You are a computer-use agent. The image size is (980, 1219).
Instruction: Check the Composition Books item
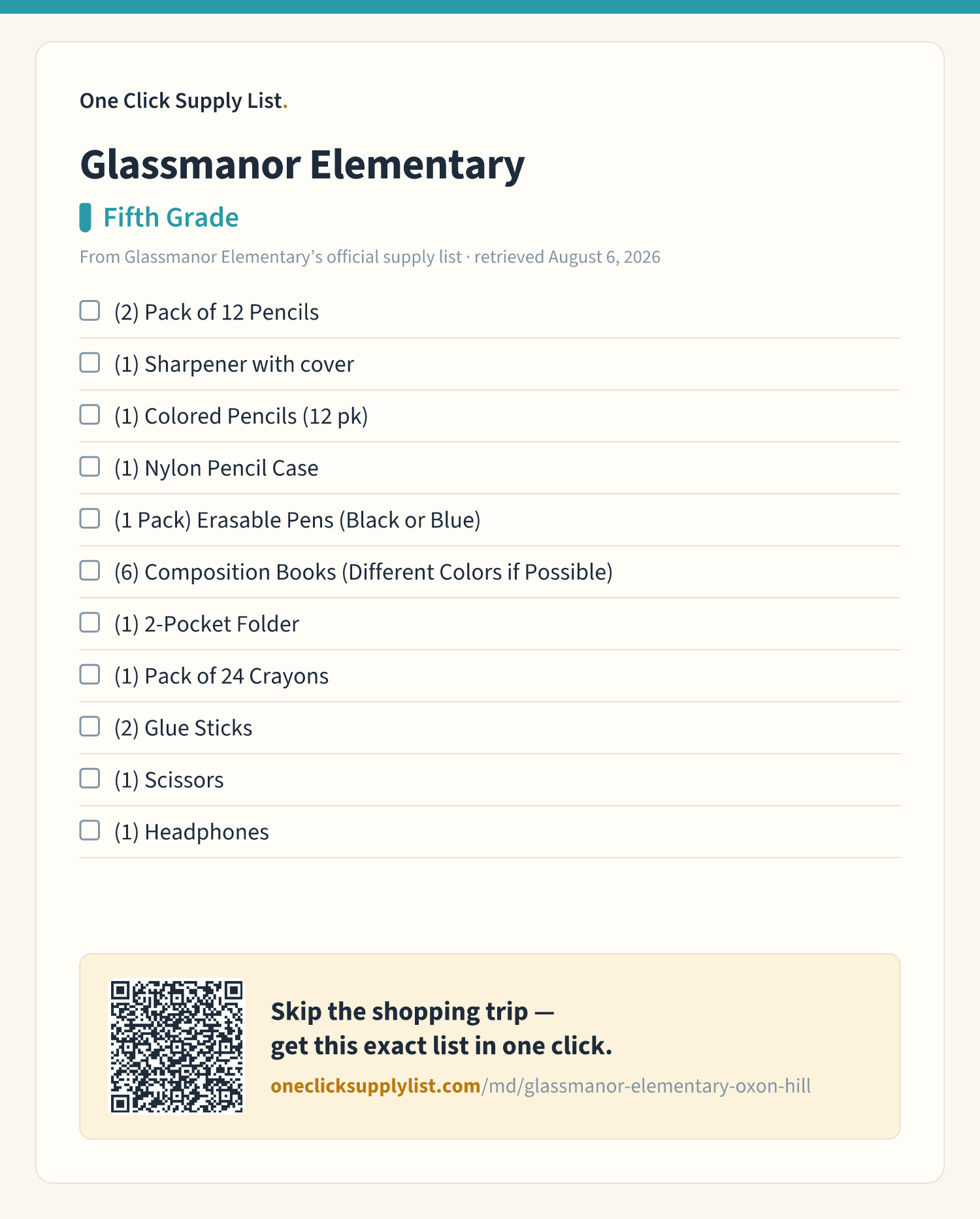(x=90, y=571)
